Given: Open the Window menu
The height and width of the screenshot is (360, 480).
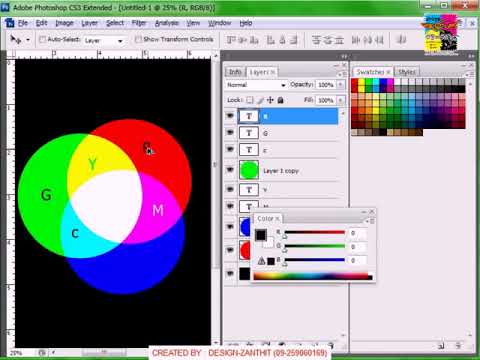Looking at the screenshot, I should (220, 23).
